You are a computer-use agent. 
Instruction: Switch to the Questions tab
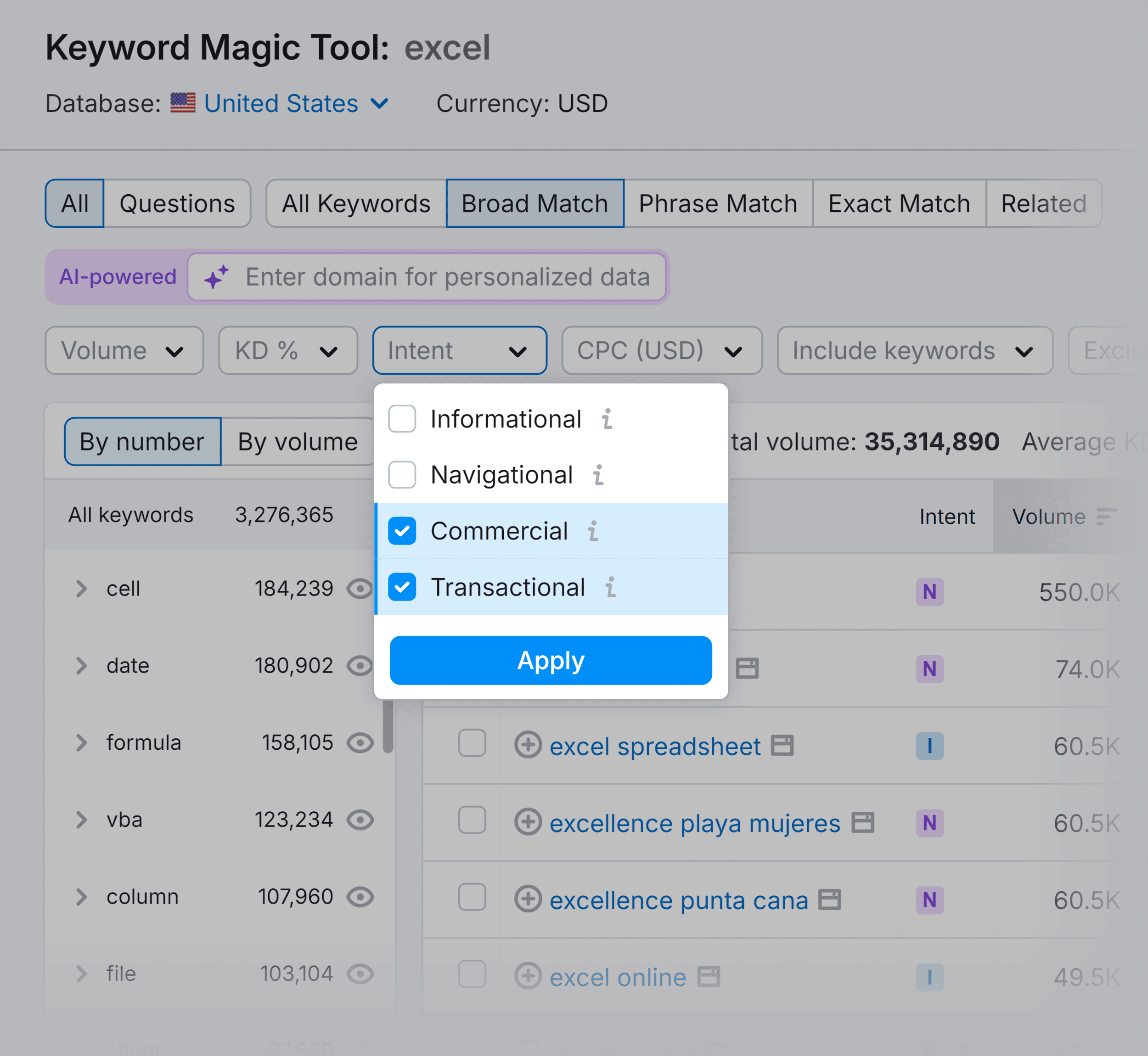pos(177,203)
